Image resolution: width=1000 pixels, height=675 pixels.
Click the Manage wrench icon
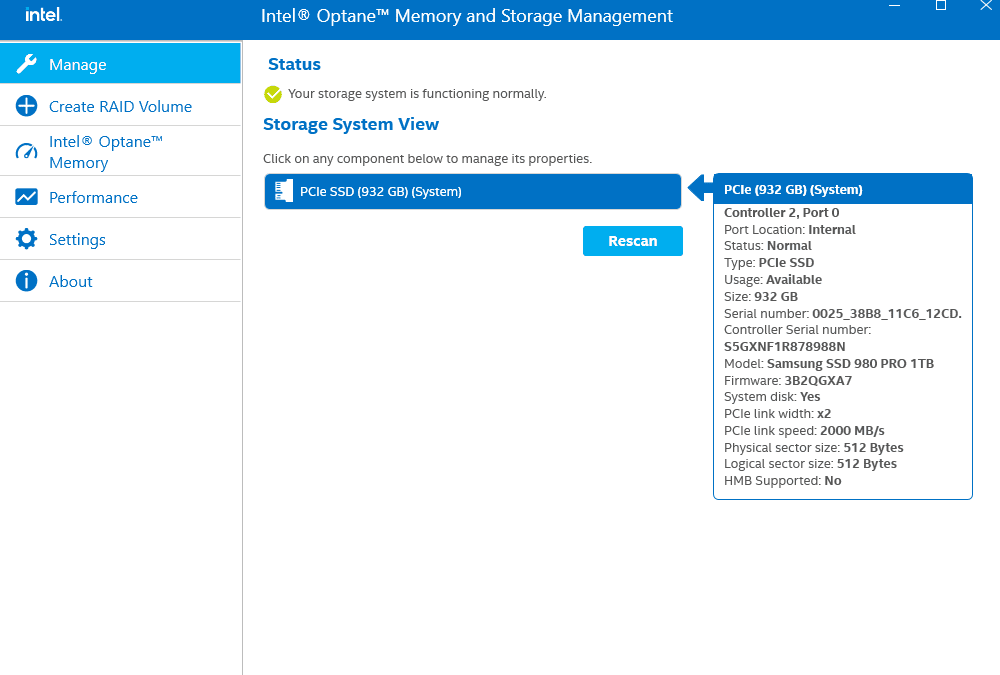(26, 64)
